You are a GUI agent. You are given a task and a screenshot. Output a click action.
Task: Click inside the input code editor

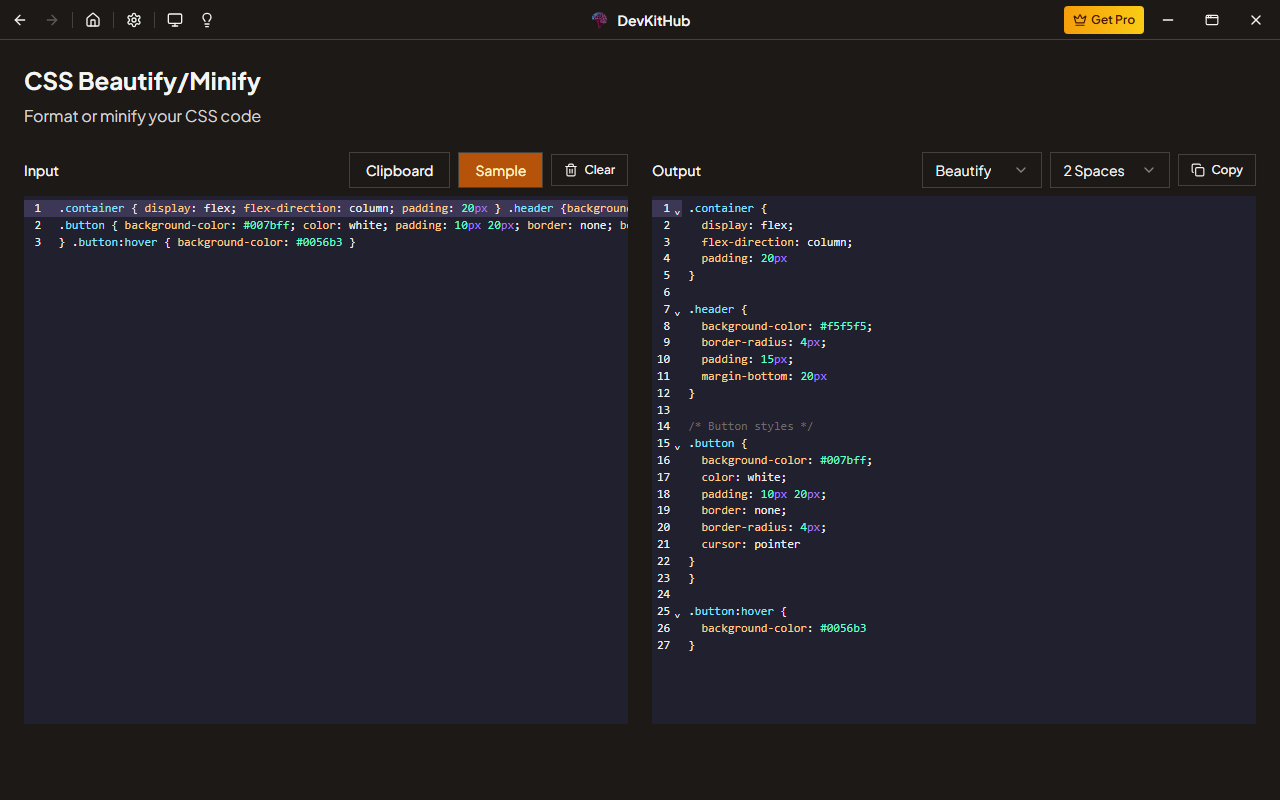coord(326,460)
